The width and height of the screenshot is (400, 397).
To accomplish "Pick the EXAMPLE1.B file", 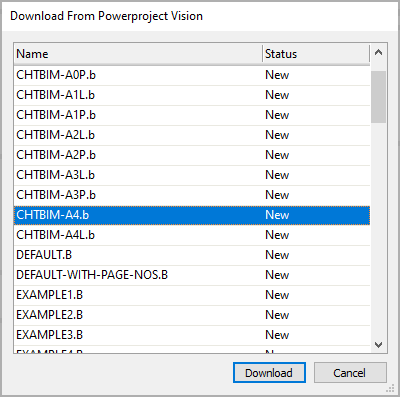I will click(x=192, y=295).
